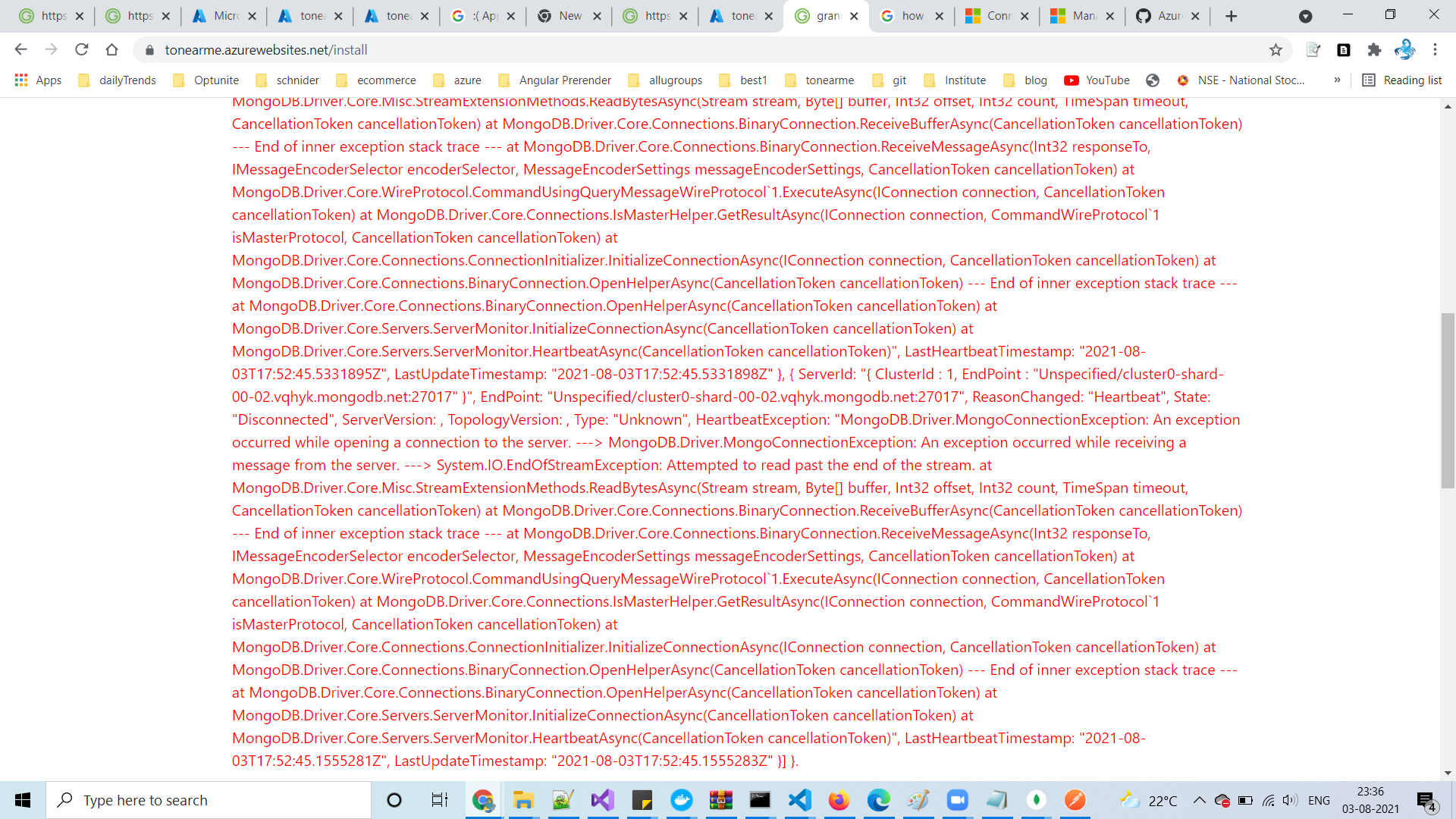Launch Docker Desktop from the taskbar
The height and width of the screenshot is (819, 1456).
click(682, 800)
